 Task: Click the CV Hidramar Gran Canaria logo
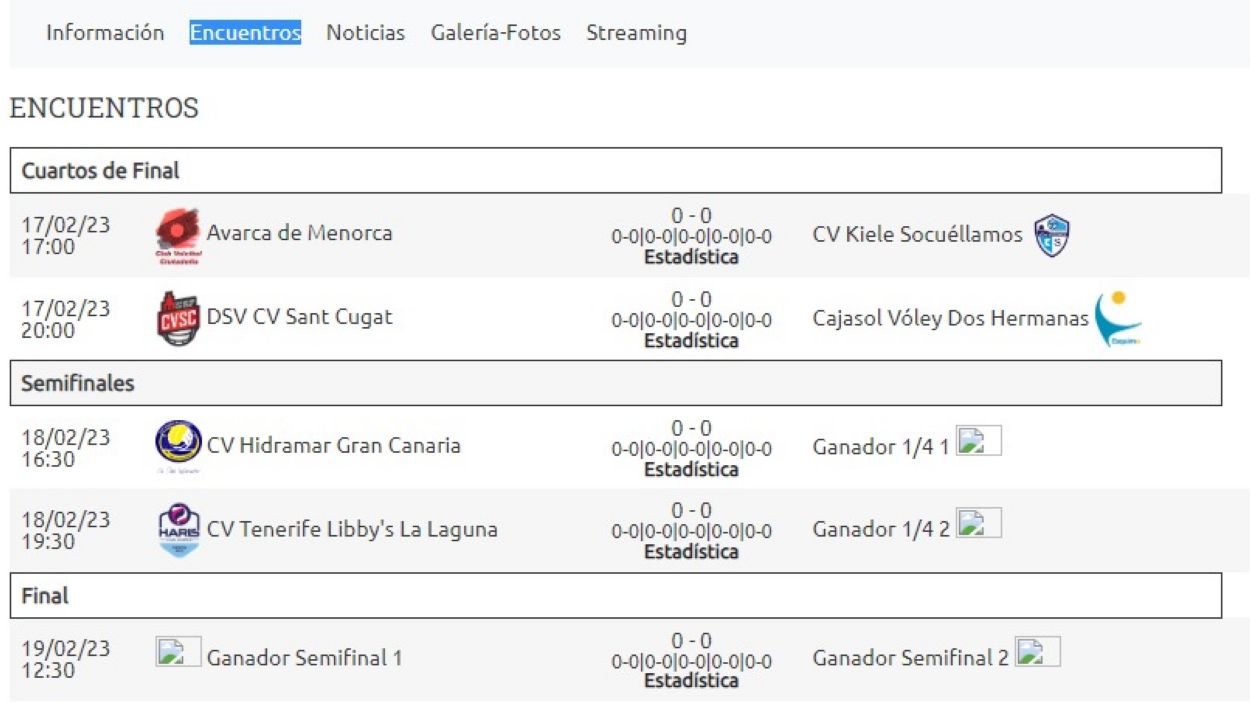179,445
